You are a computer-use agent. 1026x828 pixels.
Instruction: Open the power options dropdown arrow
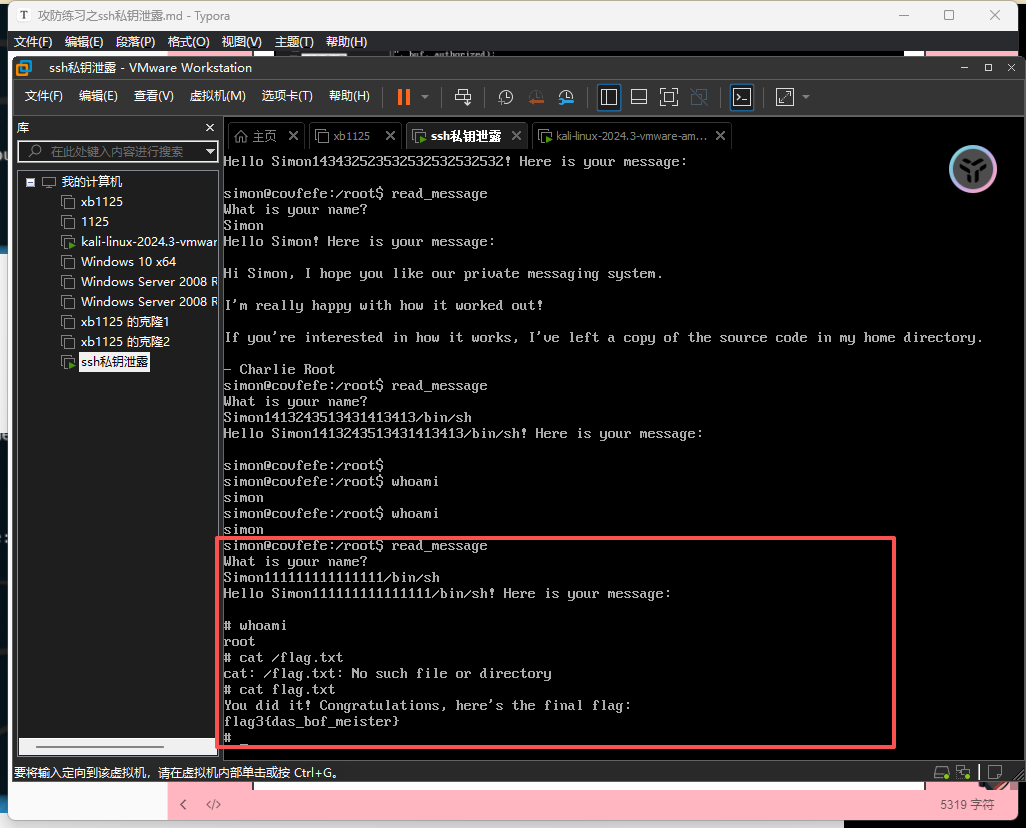point(425,97)
